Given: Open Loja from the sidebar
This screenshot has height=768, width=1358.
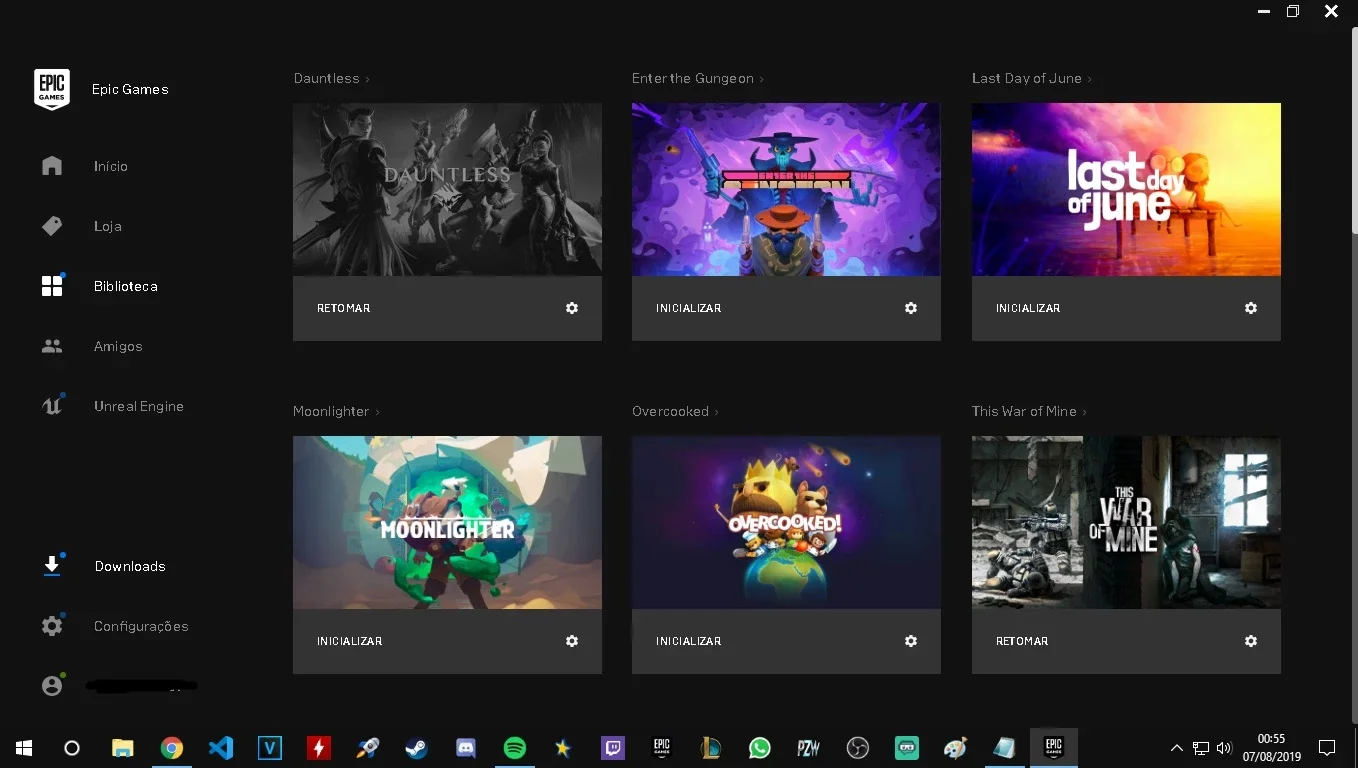Looking at the screenshot, I should pyautogui.click(x=108, y=226).
